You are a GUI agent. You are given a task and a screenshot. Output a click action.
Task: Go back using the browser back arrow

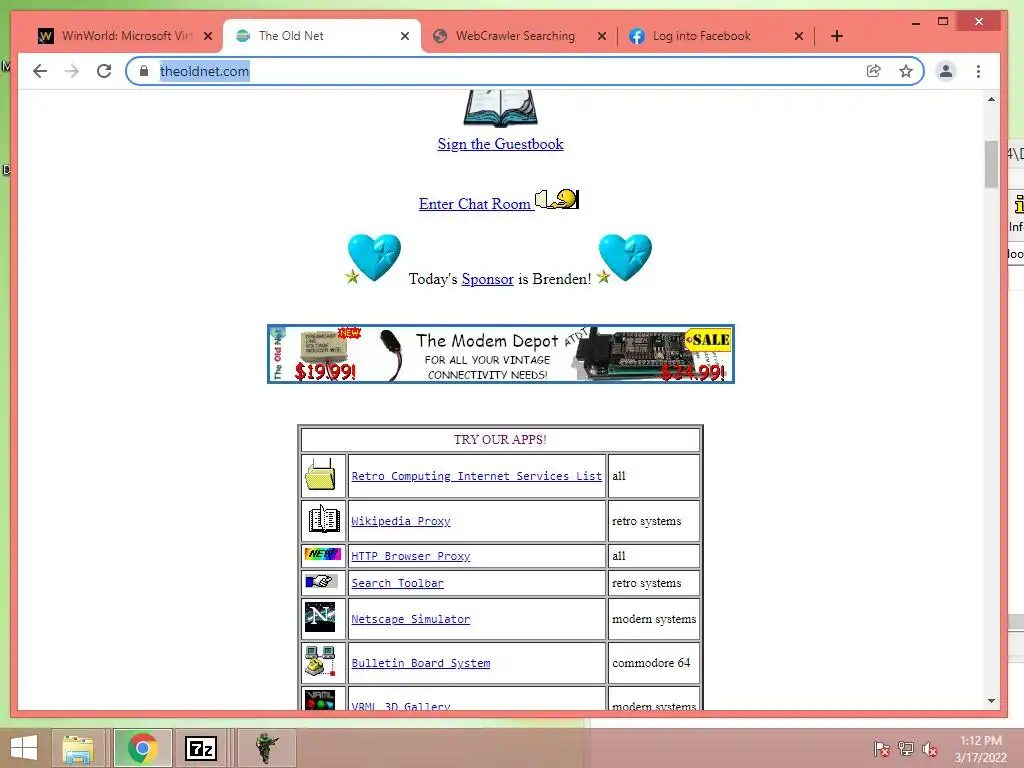tap(40, 71)
